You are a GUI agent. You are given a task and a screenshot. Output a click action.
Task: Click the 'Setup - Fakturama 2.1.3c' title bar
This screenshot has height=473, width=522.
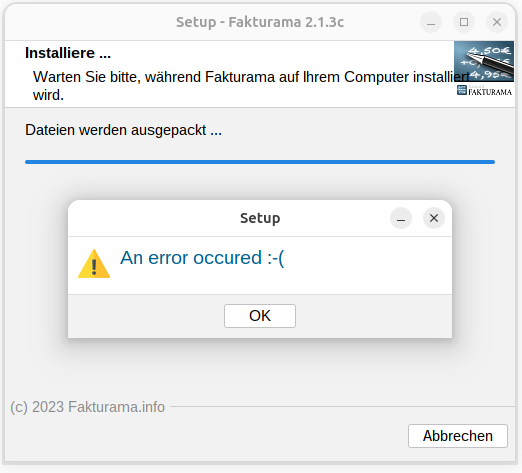[x=260, y=22]
